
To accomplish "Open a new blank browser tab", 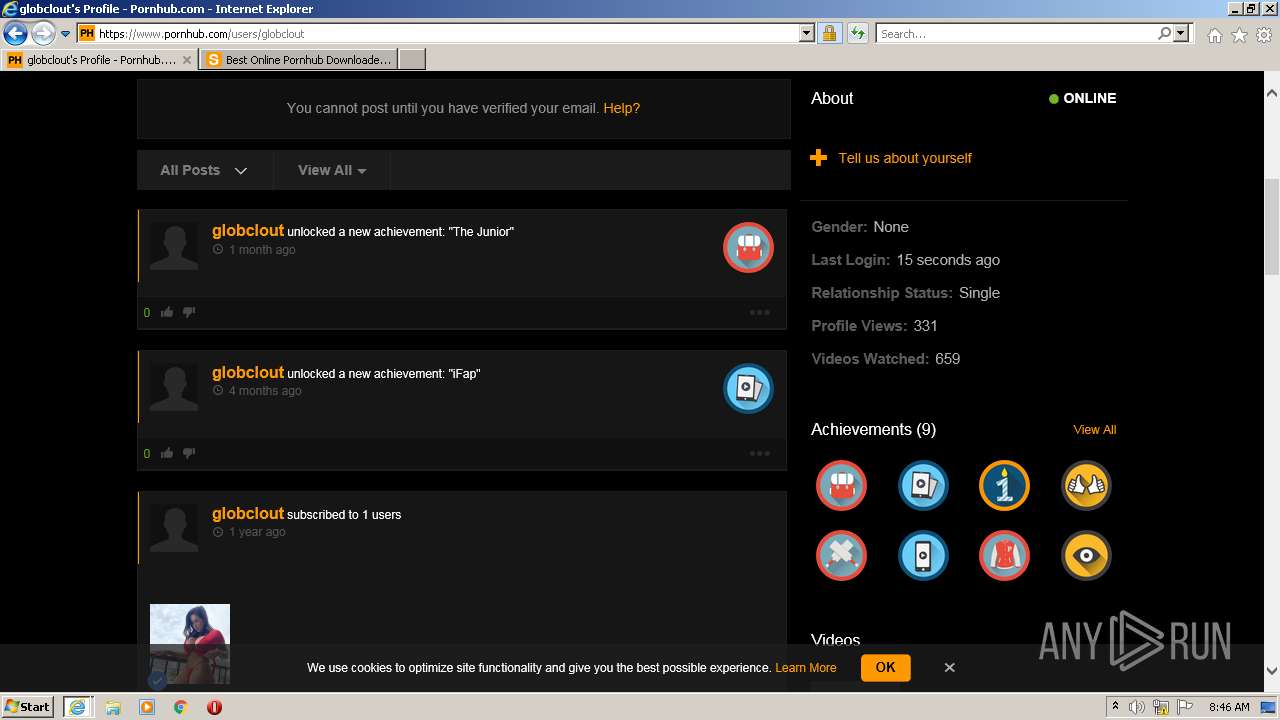I will point(412,60).
